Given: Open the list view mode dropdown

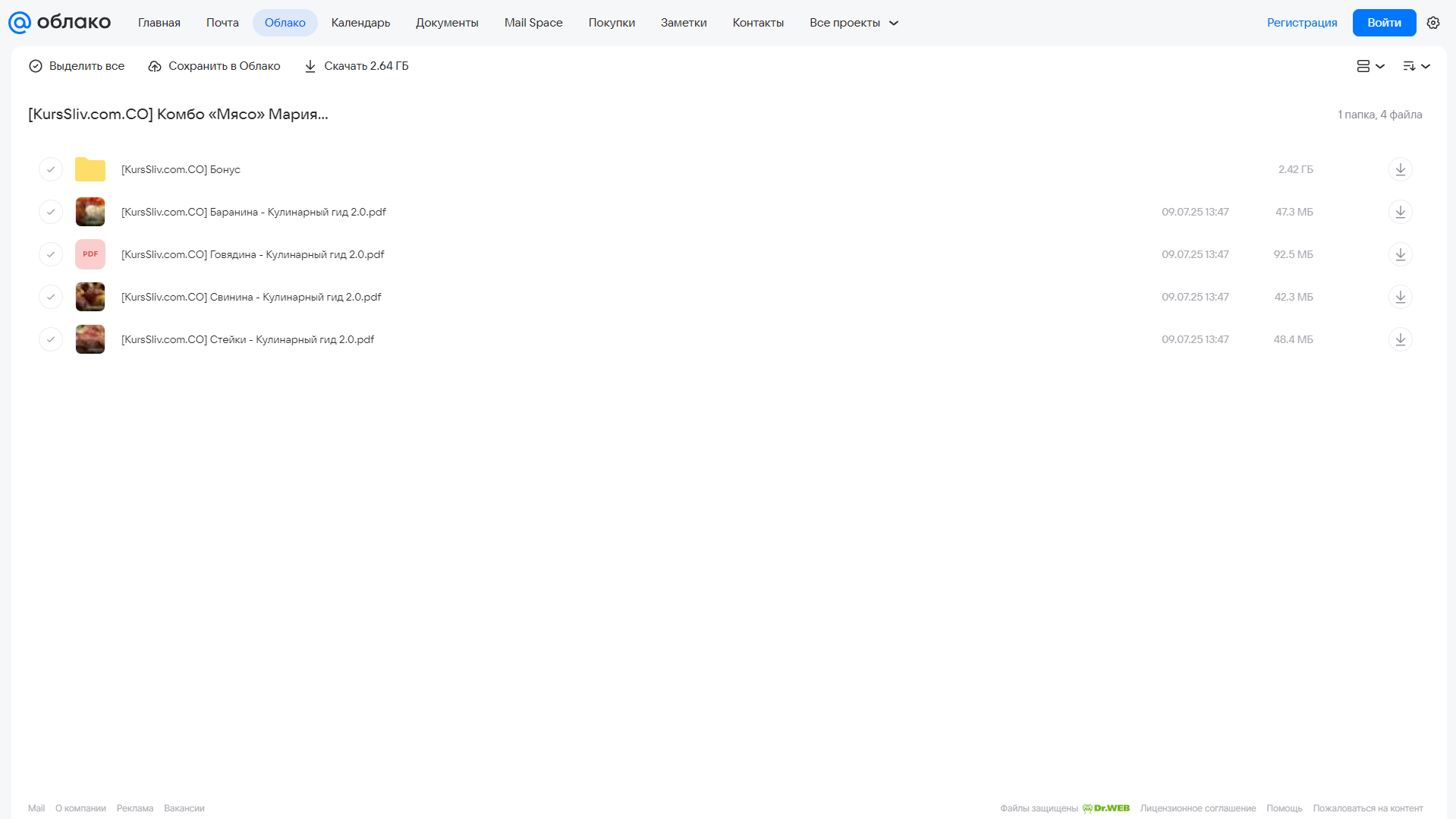Looking at the screenshot, I should [1370, 66].
